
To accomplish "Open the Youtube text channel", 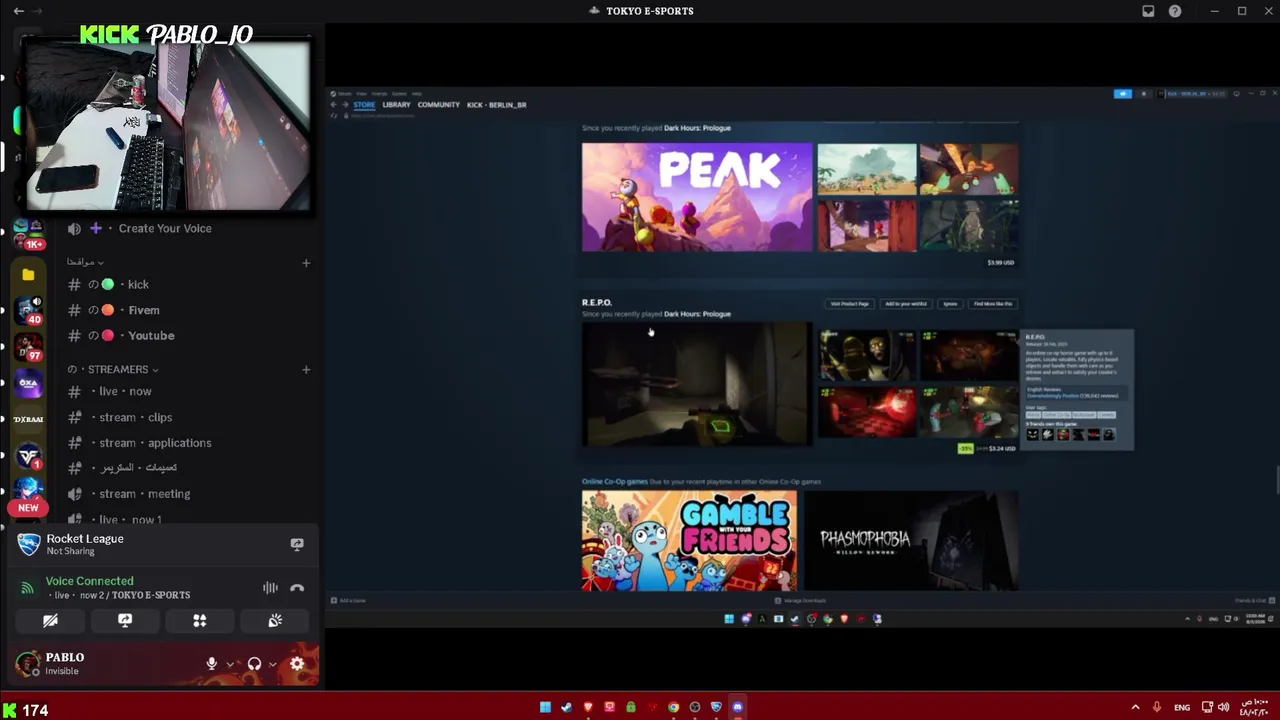I will 151,336.
